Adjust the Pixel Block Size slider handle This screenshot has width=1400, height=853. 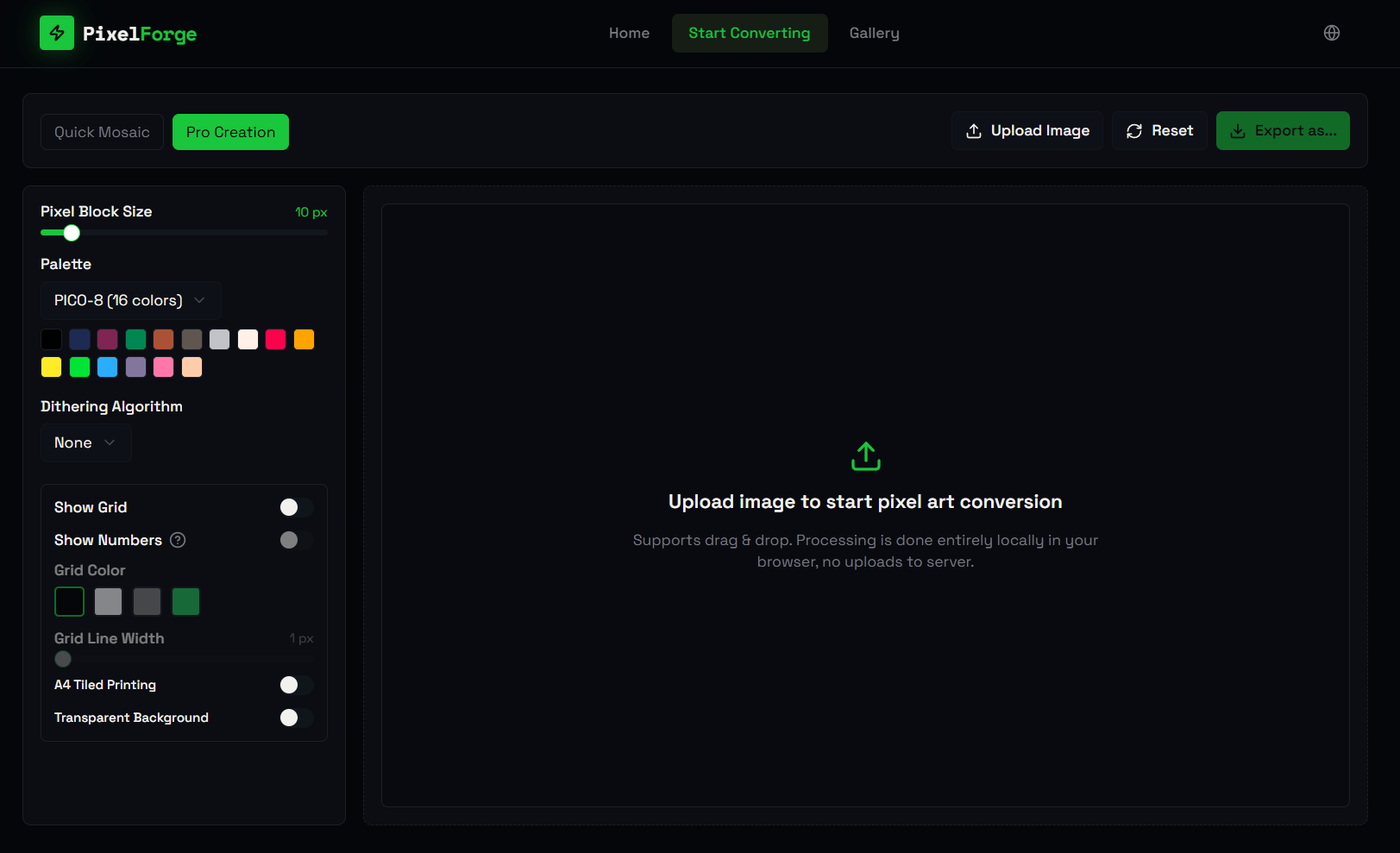tap(72, 233)
